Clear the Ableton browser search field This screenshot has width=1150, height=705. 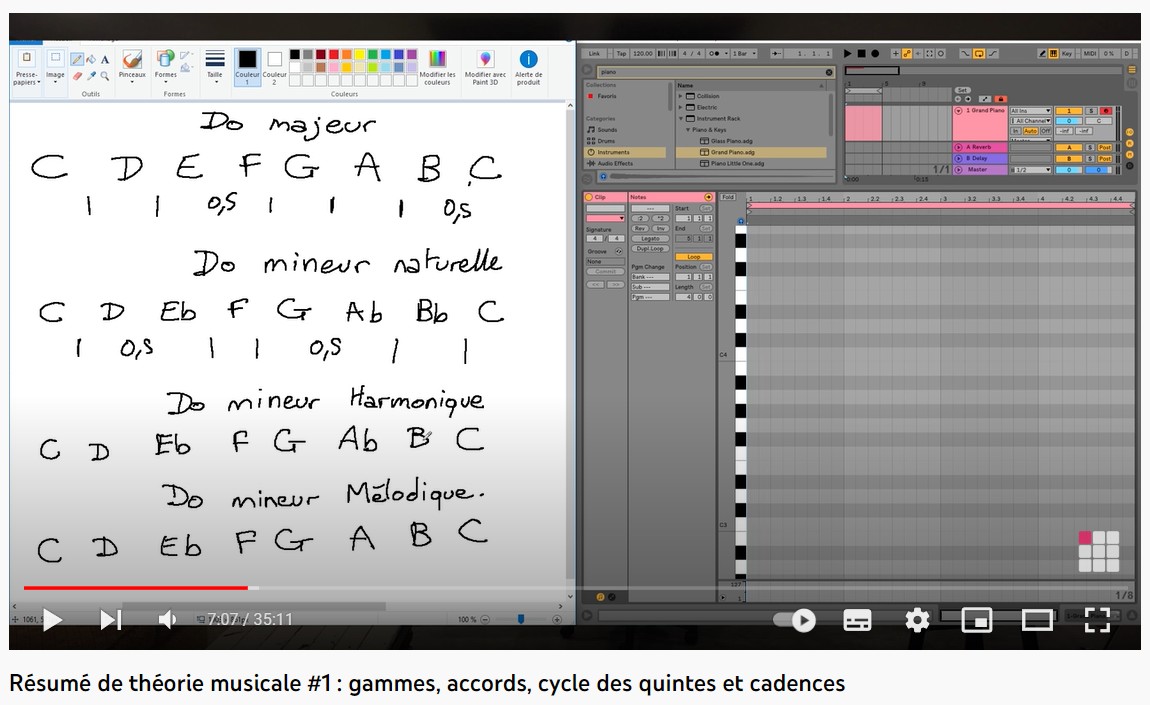pyautogui.click(x=829, y=72)
